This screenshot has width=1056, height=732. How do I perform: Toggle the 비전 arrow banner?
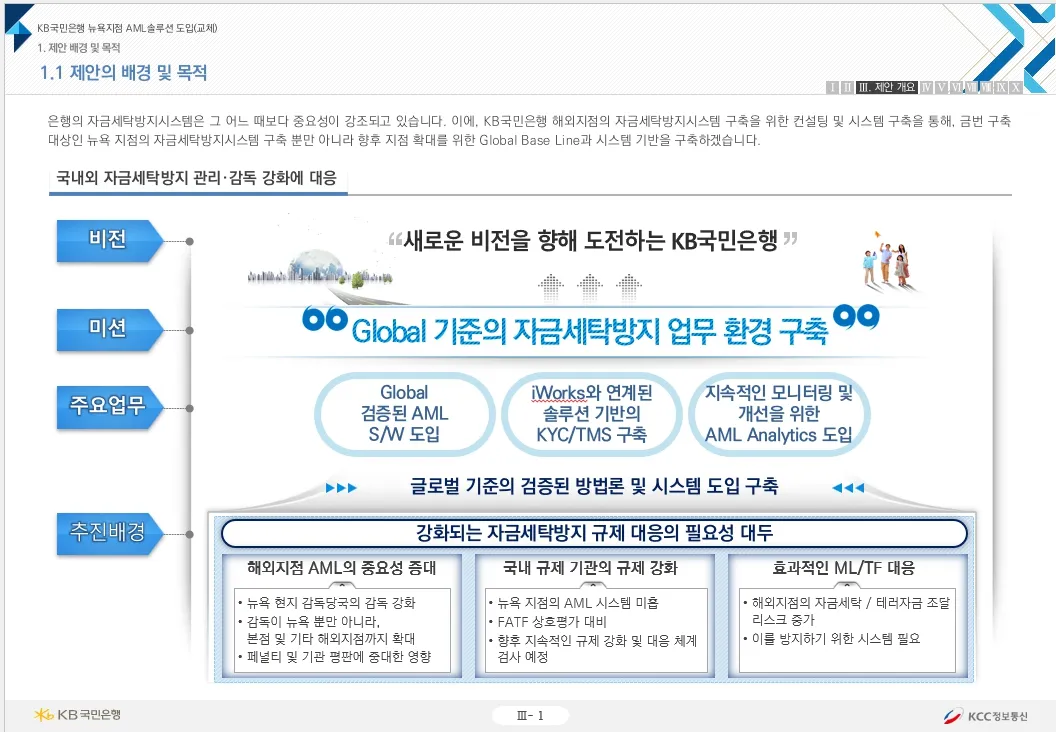[x=108, y=240]
